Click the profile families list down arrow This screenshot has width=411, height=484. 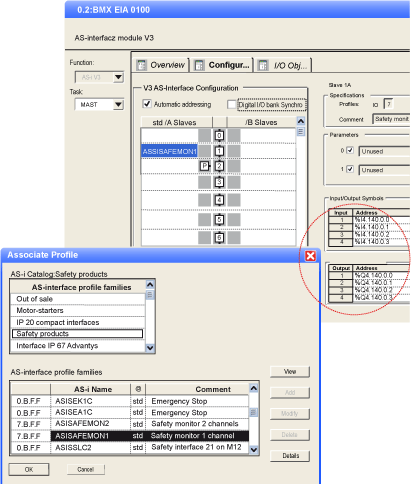[x=150, y=348]
